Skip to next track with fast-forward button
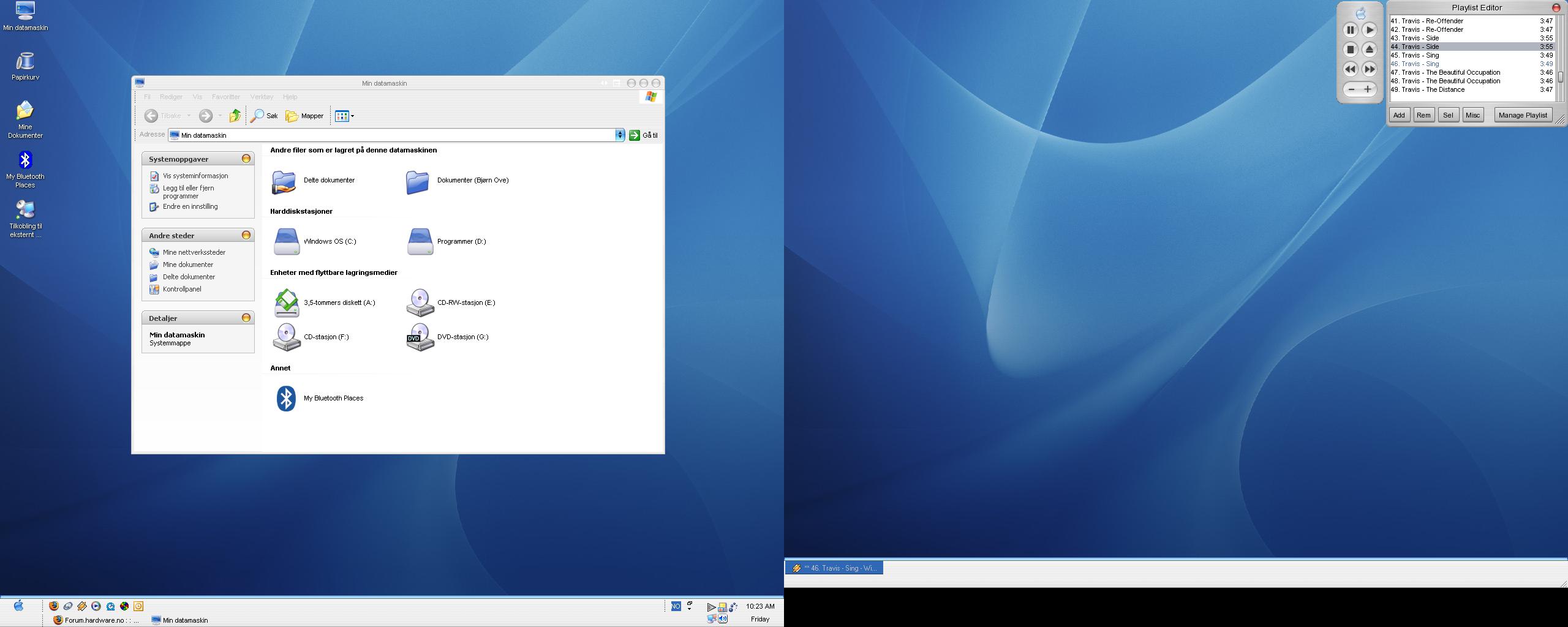Viewport: 1568px width, 627px height. click(x=1370, y=69)
